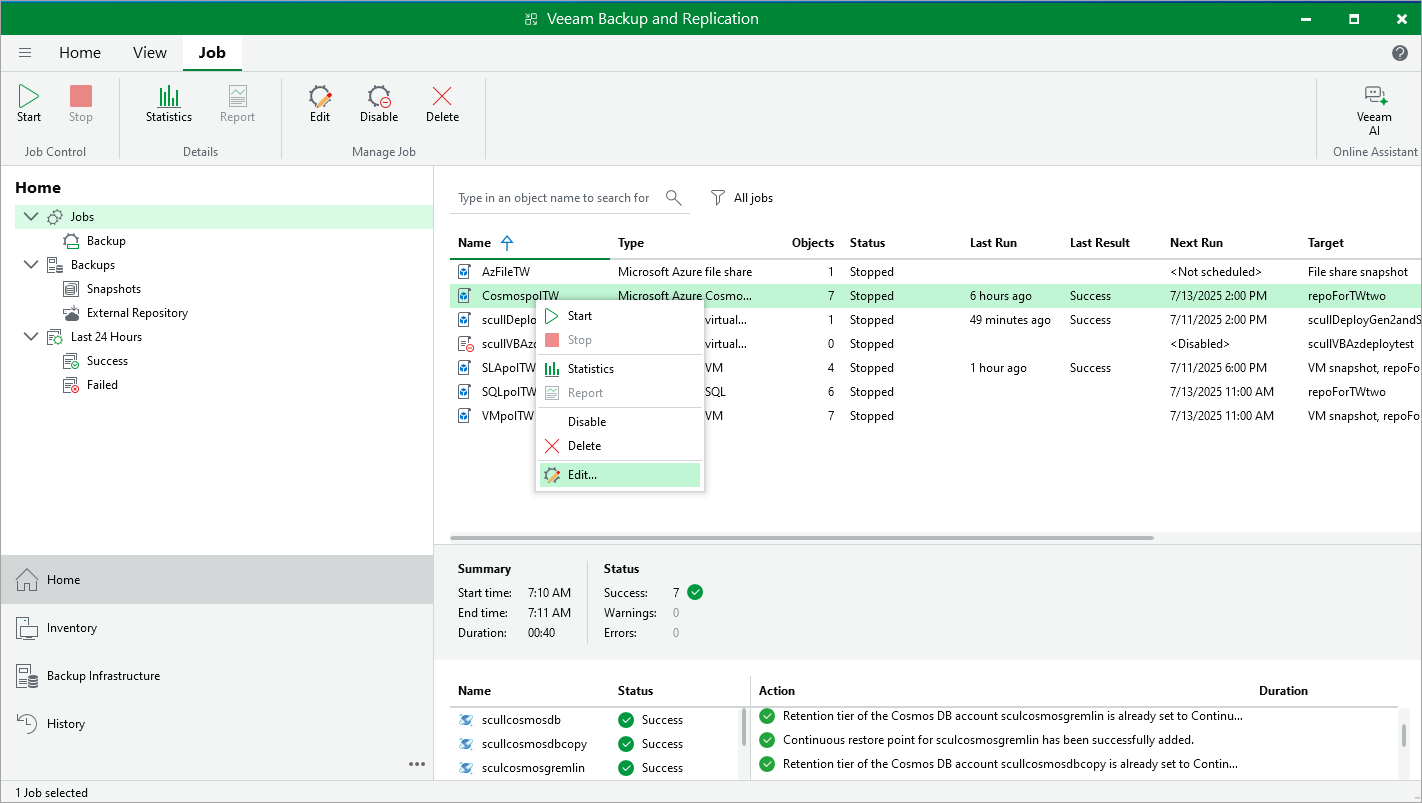Sort jobs by the Name column
The width and height of the screenshot is (1422, 803).
[474, 243]
